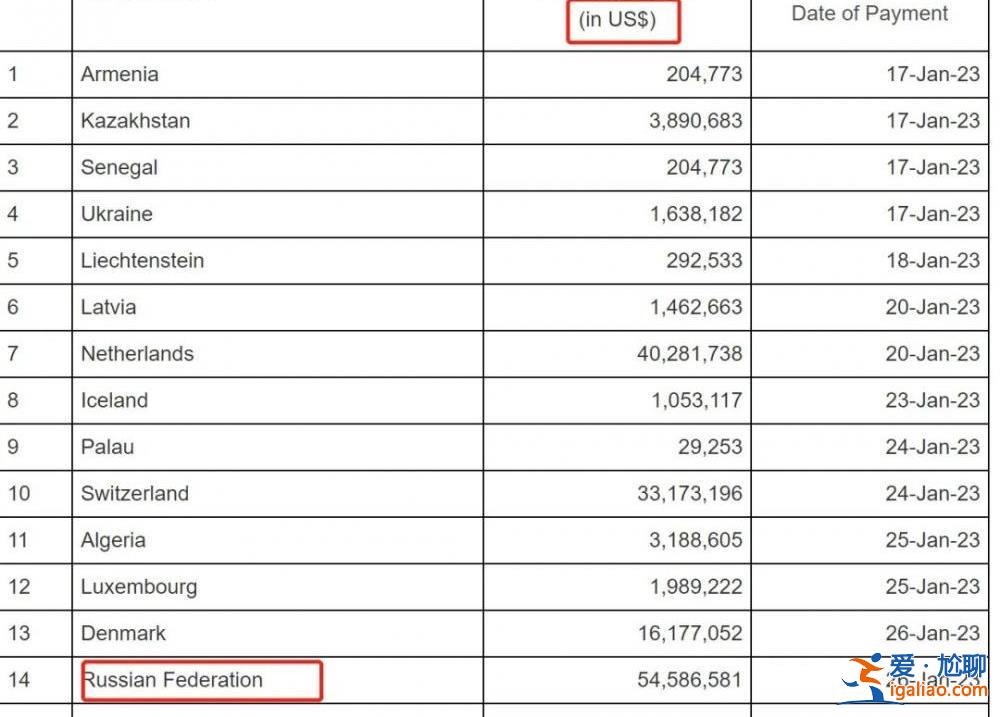The height and width of the screenshot is (717, 1000).
Task: Select the Armenia country cell
Action: point(278,74)
